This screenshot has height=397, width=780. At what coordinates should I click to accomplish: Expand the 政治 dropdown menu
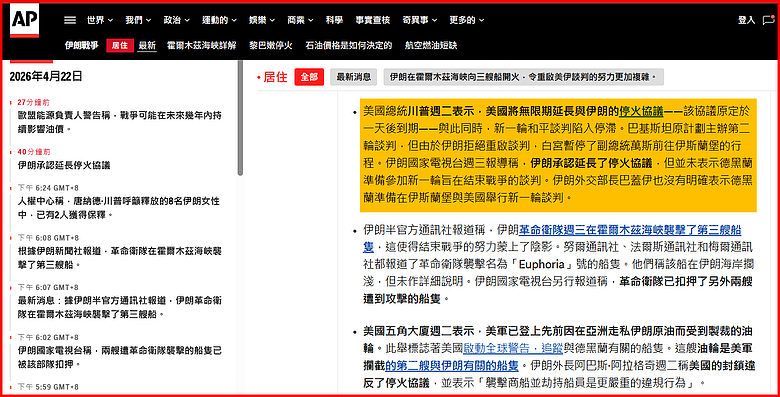[177, 20]
